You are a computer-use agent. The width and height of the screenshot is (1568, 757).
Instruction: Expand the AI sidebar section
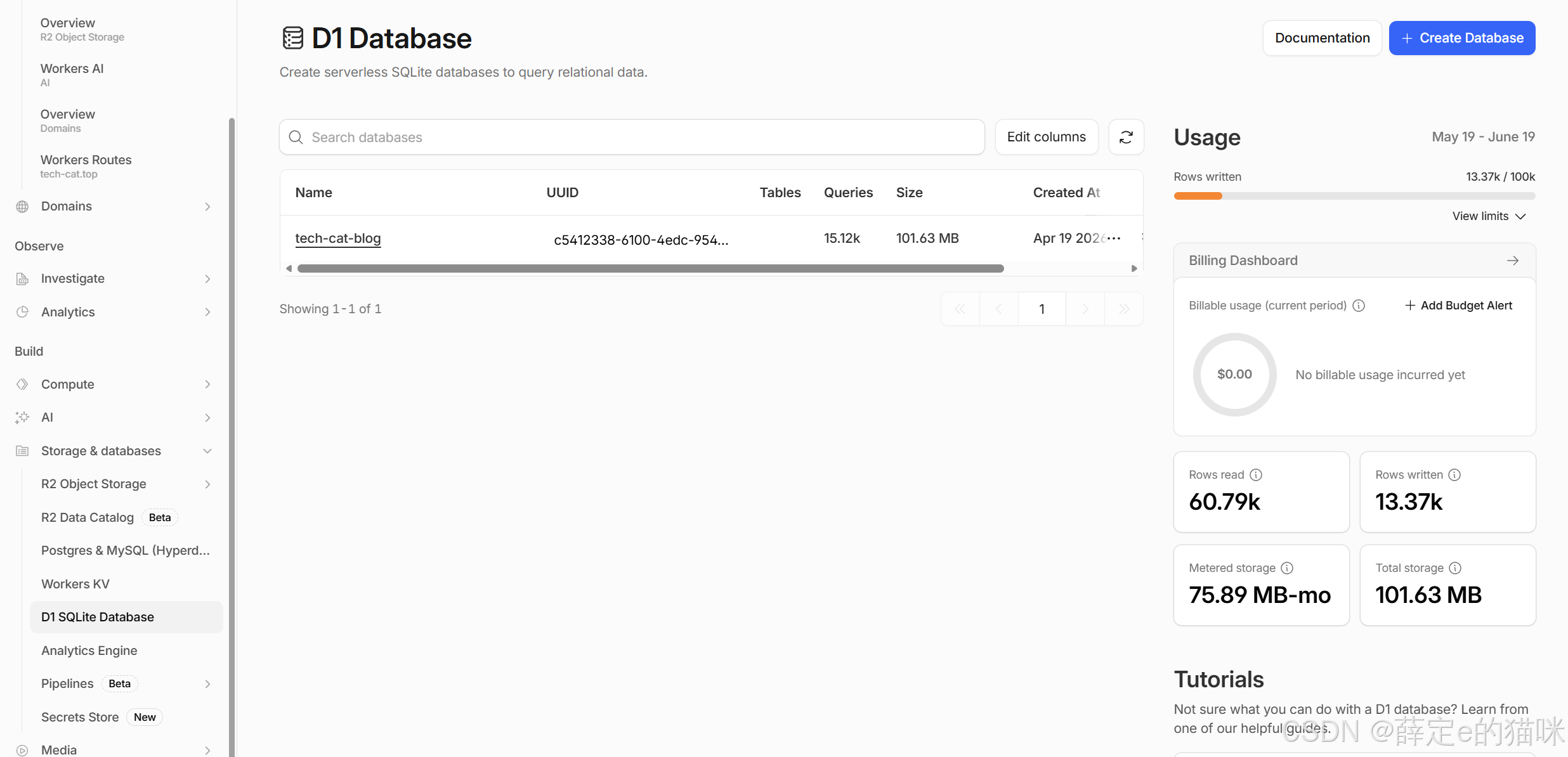click(x=207, y=417)
